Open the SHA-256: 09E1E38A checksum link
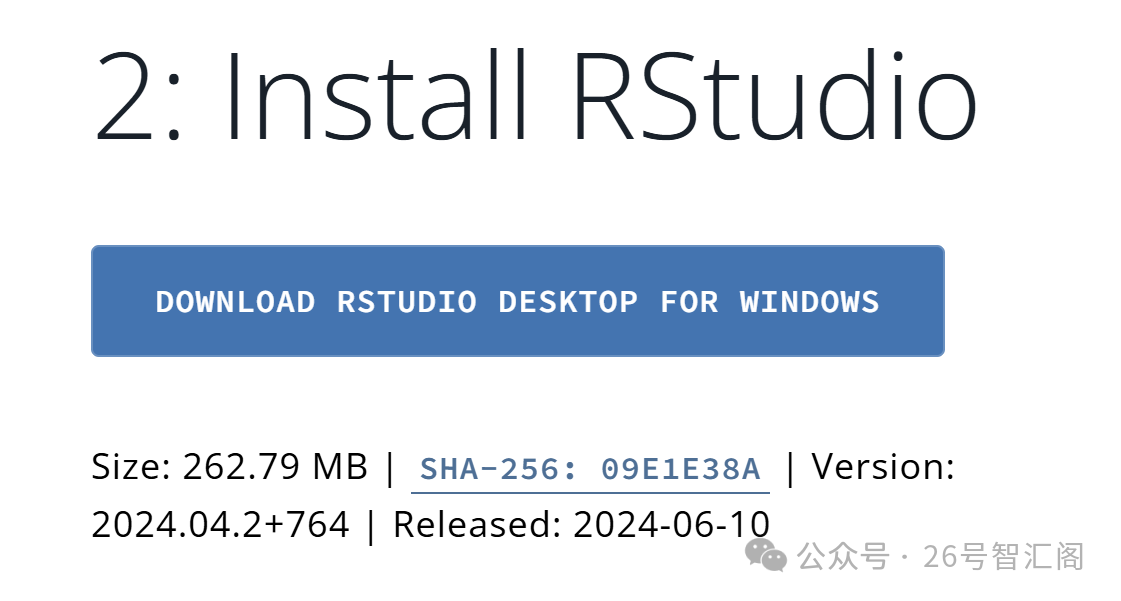The image size is (1121, 601). pos(590,468)
